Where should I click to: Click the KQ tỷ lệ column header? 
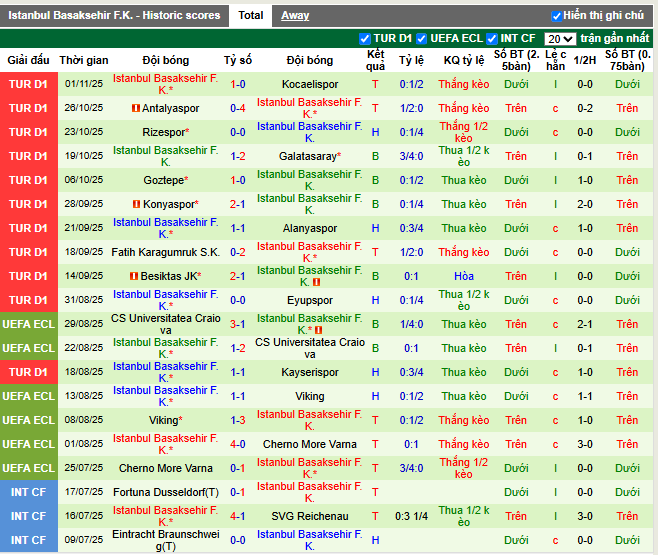click(464, 60)
